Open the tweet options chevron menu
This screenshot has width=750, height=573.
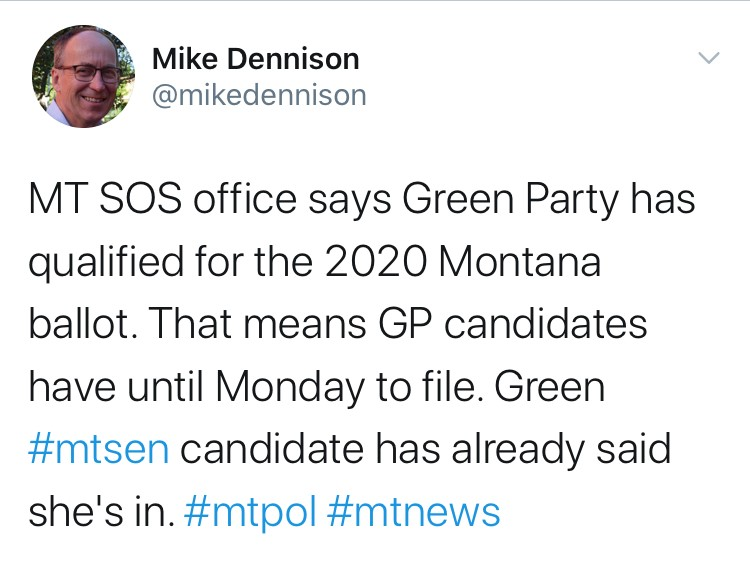(x=709, y=58)
